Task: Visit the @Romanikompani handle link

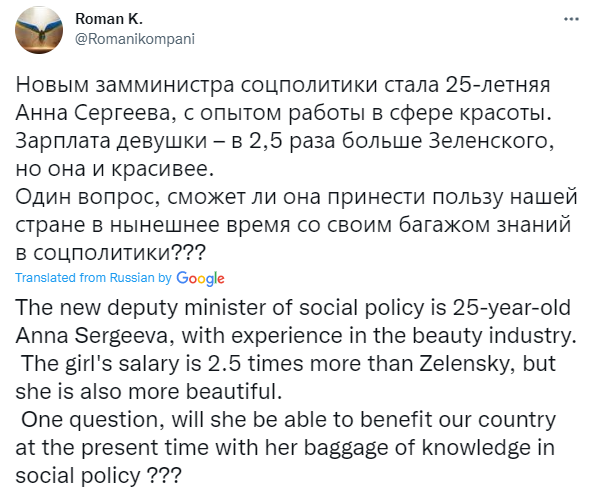Action: coord(135,39)
